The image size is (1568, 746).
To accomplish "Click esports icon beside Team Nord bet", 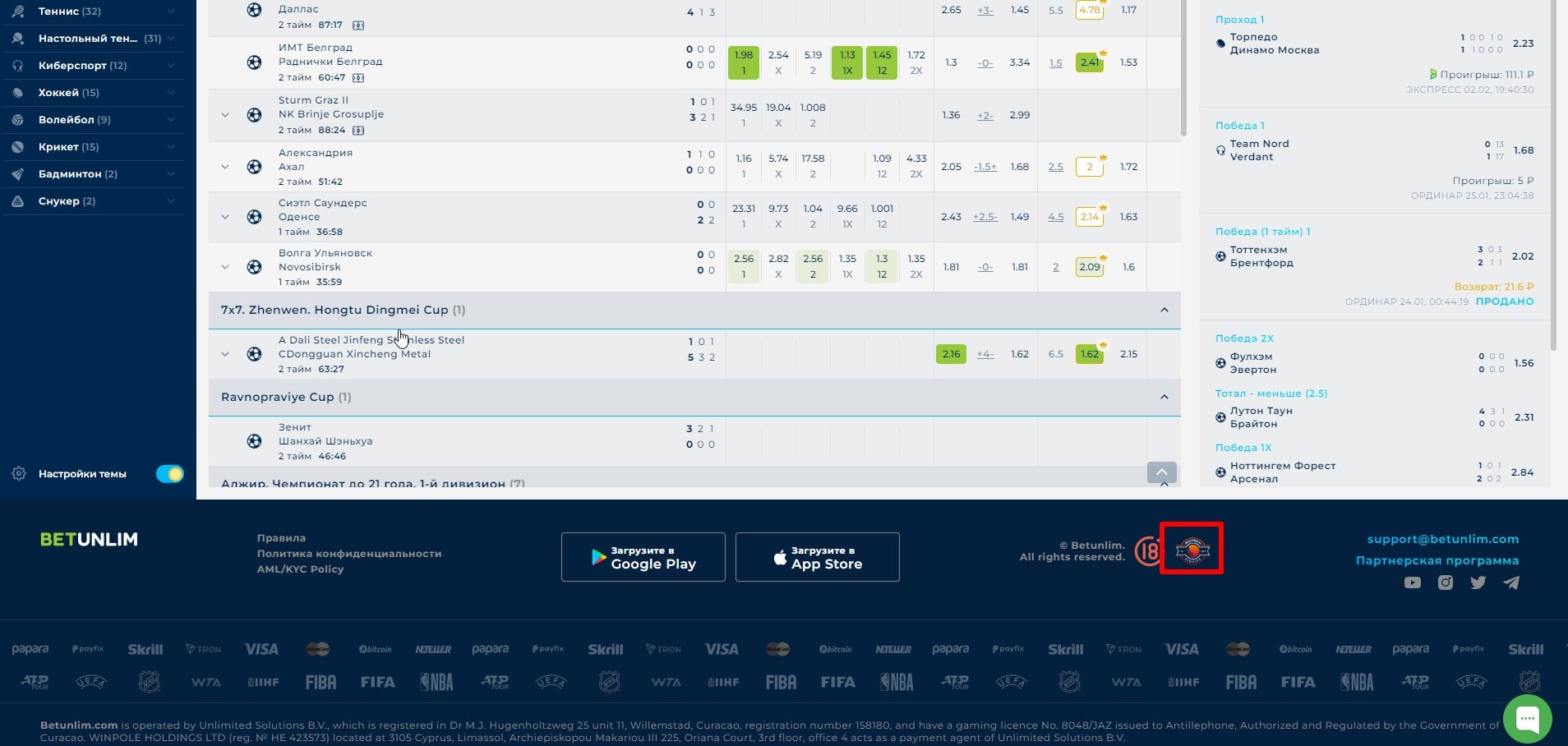I will (x=1220, y=150).
